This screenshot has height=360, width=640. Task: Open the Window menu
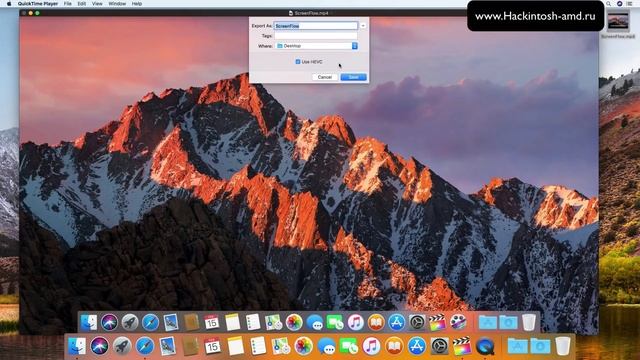tap(117, 4)
